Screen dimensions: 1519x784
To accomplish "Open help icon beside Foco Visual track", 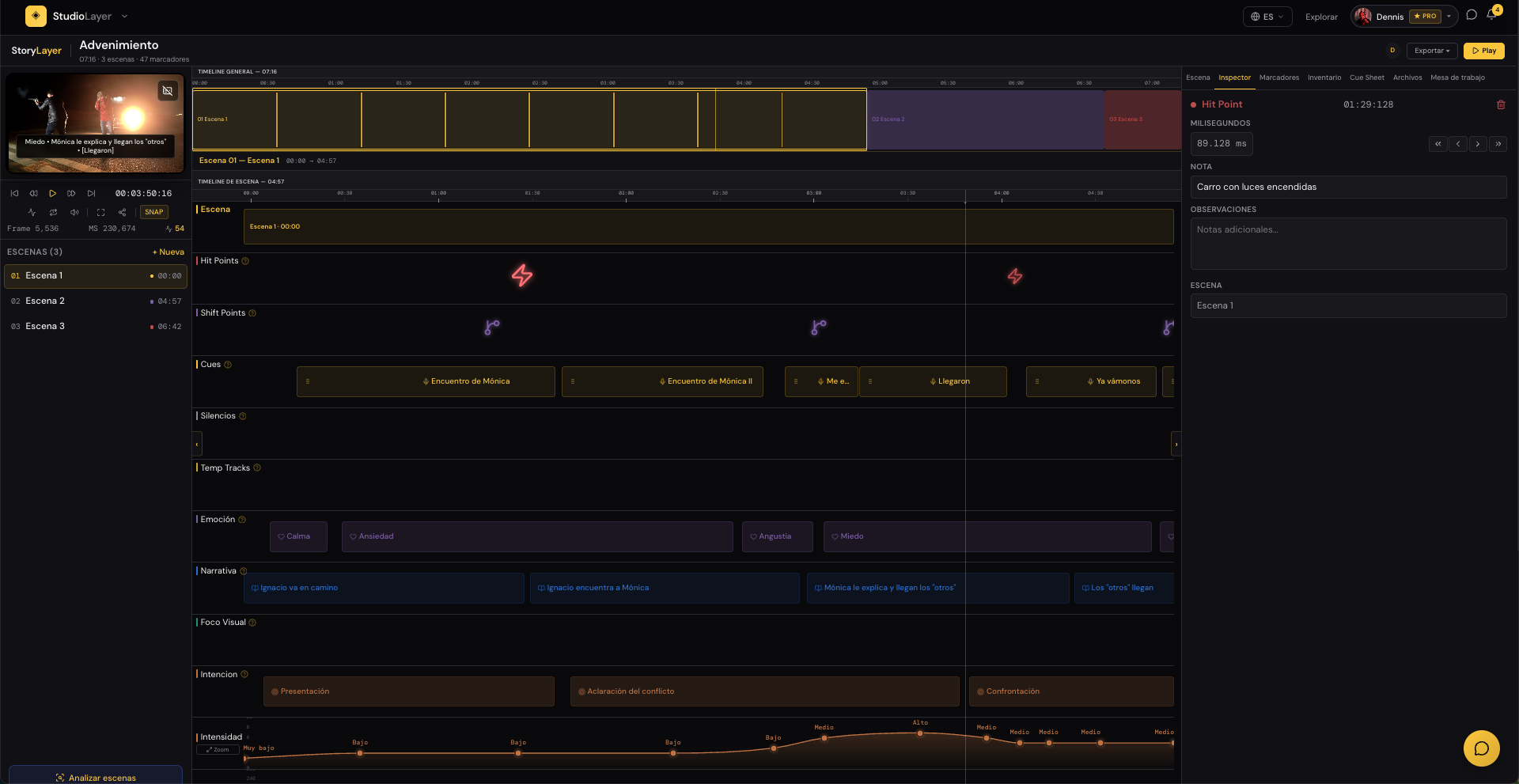I will pyautogui.click(x=252, y=623).
